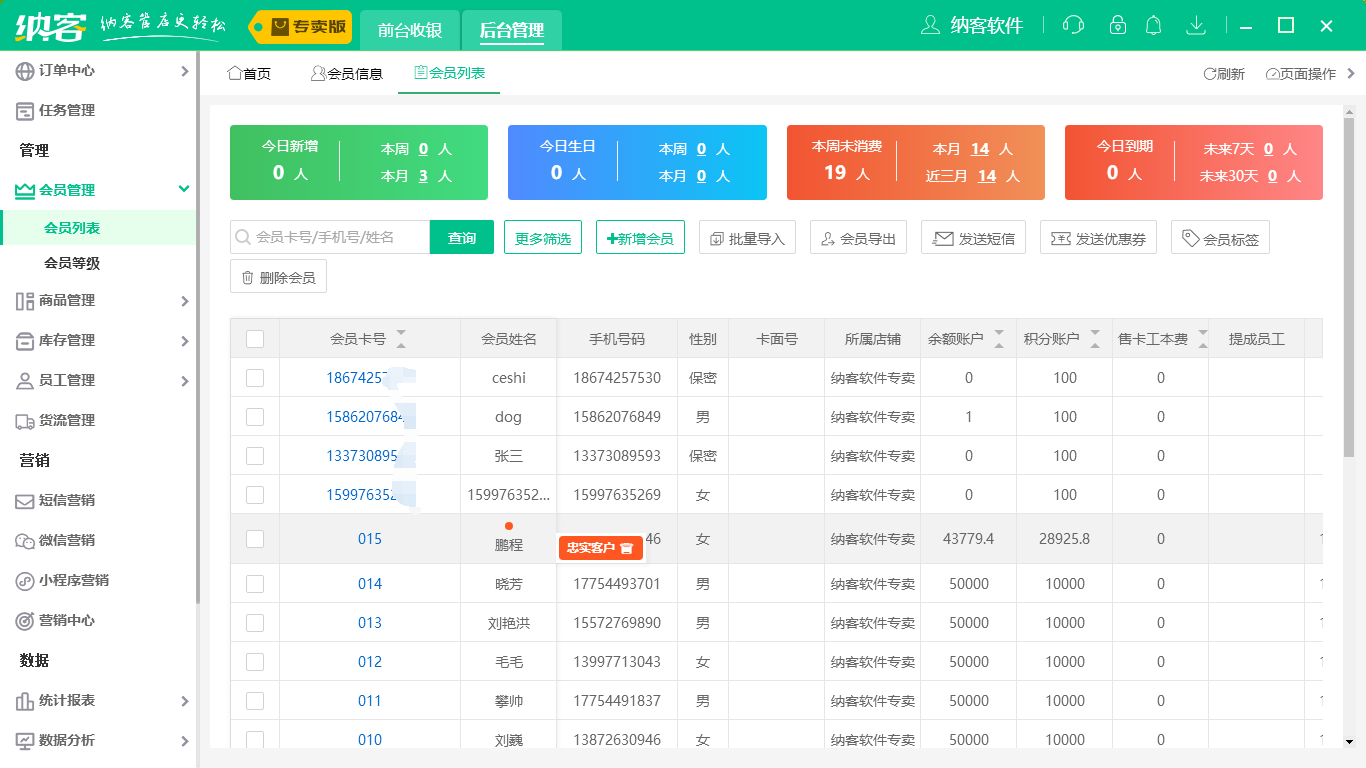
Task: Open the 会员标签 member tag tool
Action: pos(1220,237)
